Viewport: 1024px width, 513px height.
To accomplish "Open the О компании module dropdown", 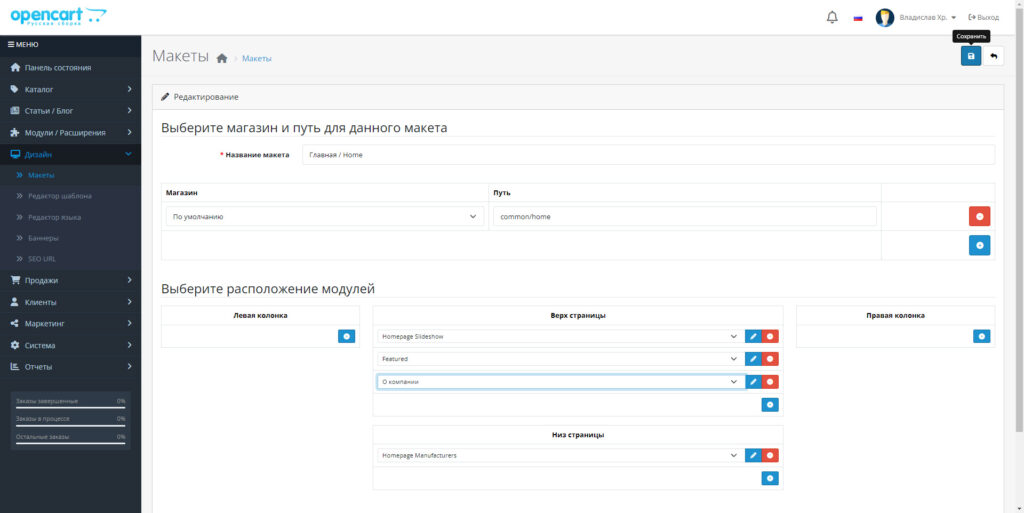I will [560, 382].
